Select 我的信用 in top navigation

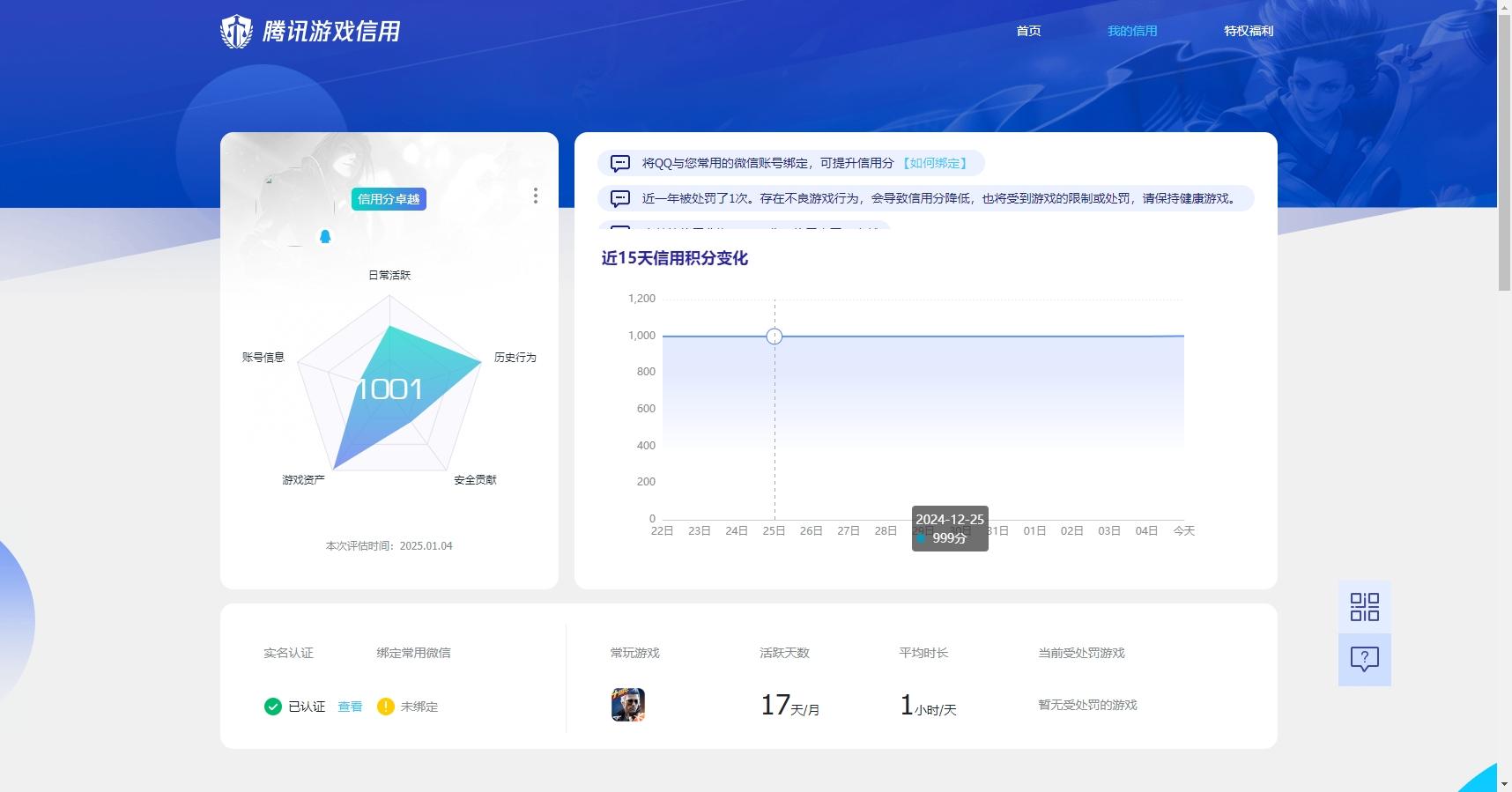(x=1132, y=31)
